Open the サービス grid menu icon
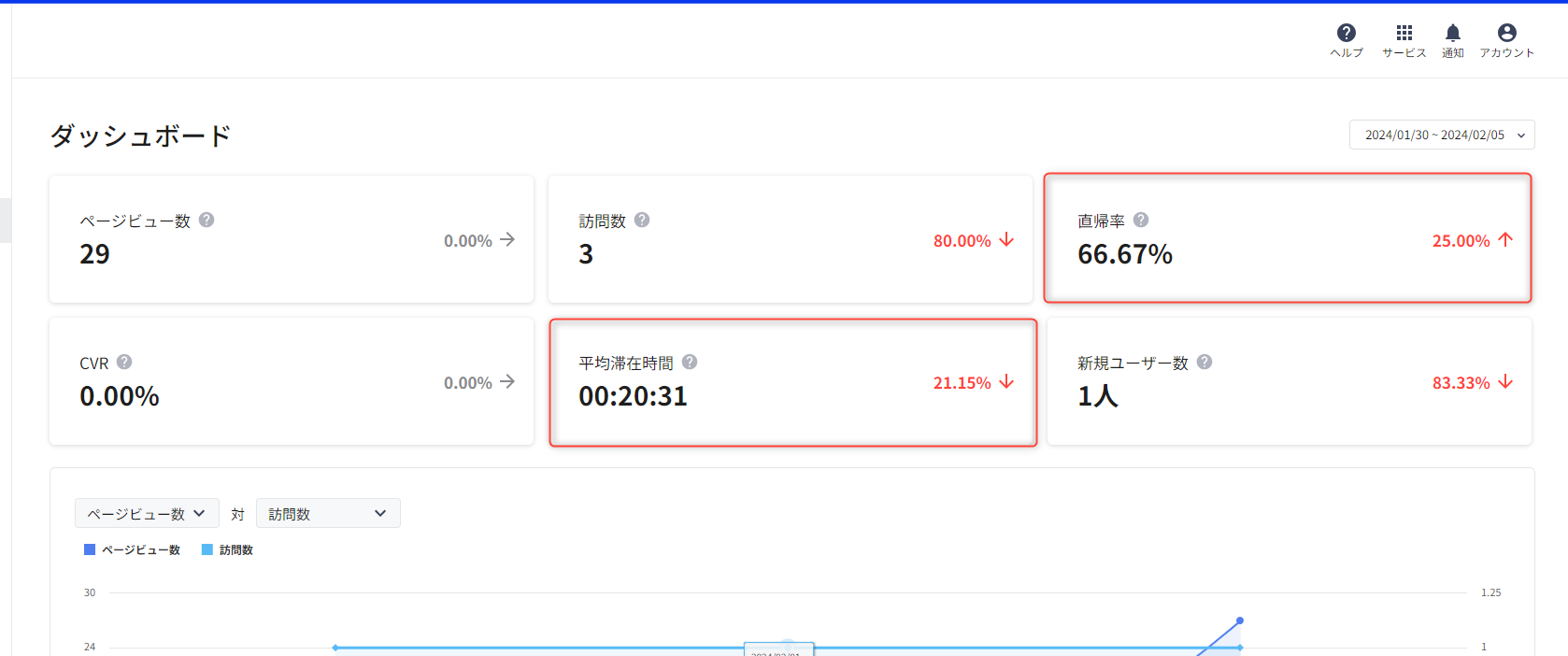The width and height of the screenshot is (1568, 656). point(1404,34)
